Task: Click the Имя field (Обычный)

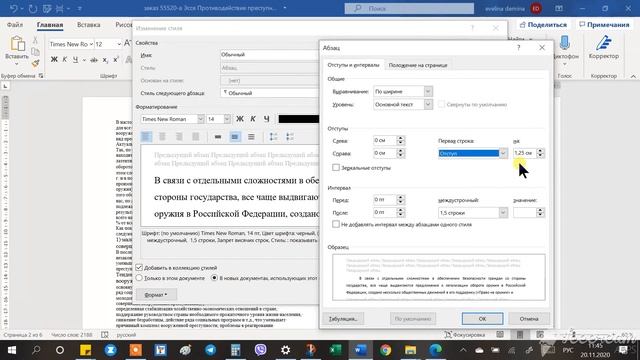Action: pyautogui.click(x=270, y=55)
